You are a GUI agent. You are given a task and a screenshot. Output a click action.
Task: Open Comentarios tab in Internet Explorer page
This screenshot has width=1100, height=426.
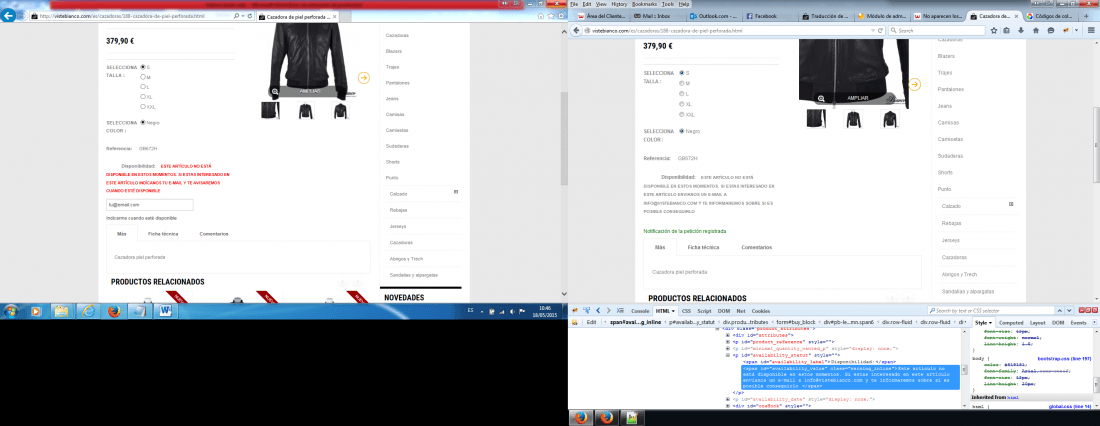point(213,234)
